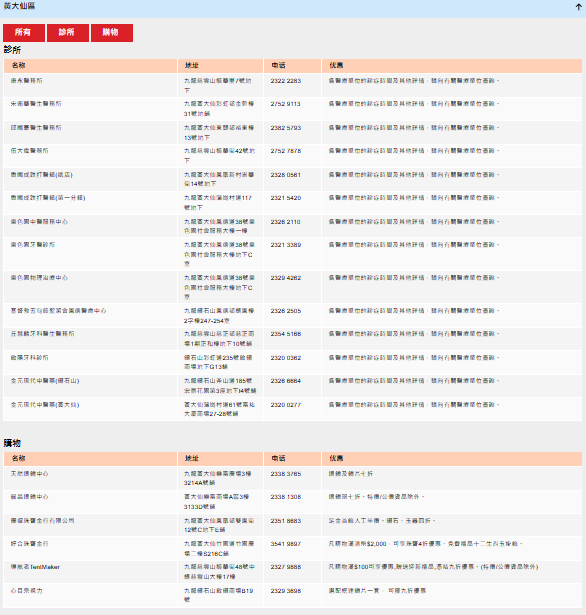Click the address containing B19 in the shopping table
This screenshot has width=586, height=615.
[218, 595]
